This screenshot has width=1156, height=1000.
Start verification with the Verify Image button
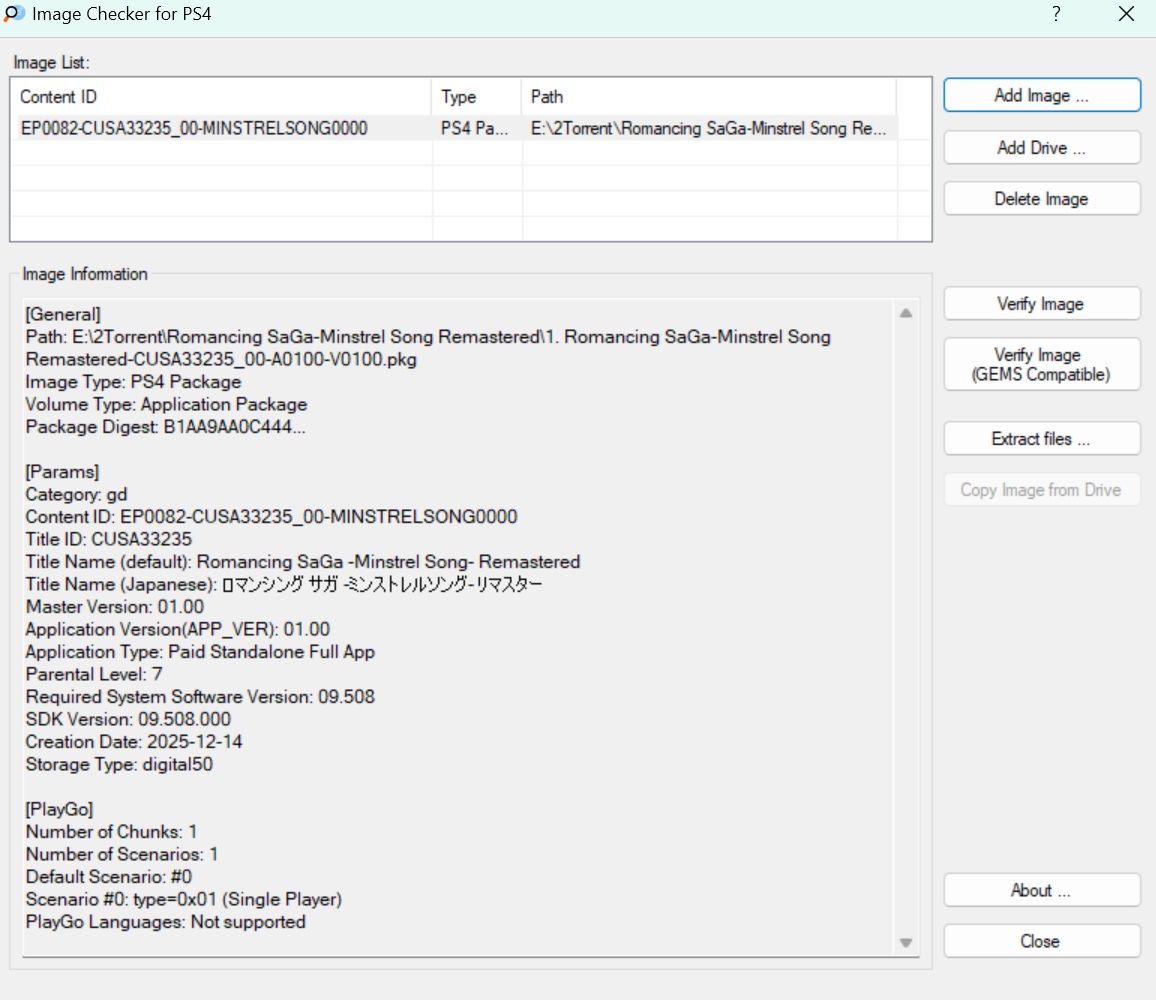1041,304
